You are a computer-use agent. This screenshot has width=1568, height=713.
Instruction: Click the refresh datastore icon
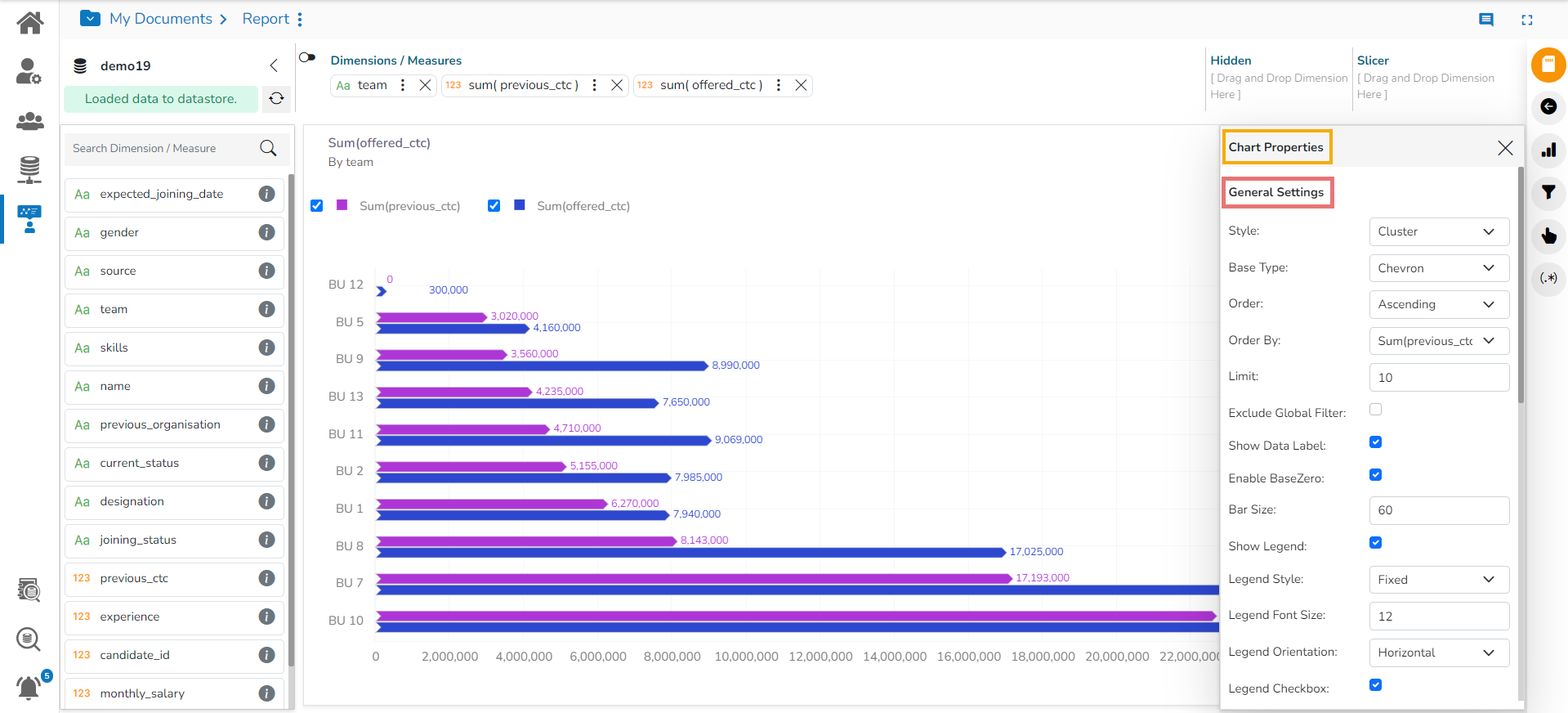click(276, 98)
